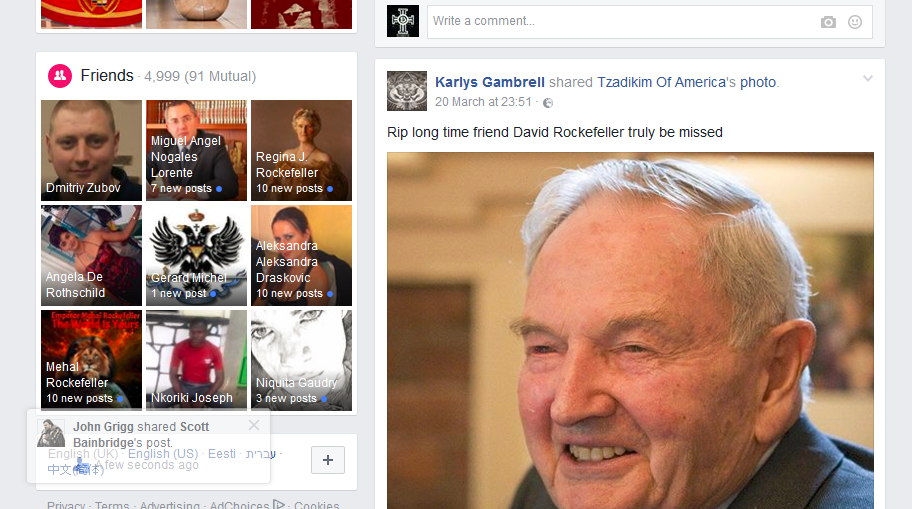Open the emoji picker in comment box
This screenshot has height=509, width=912.
tap(854, 22)
